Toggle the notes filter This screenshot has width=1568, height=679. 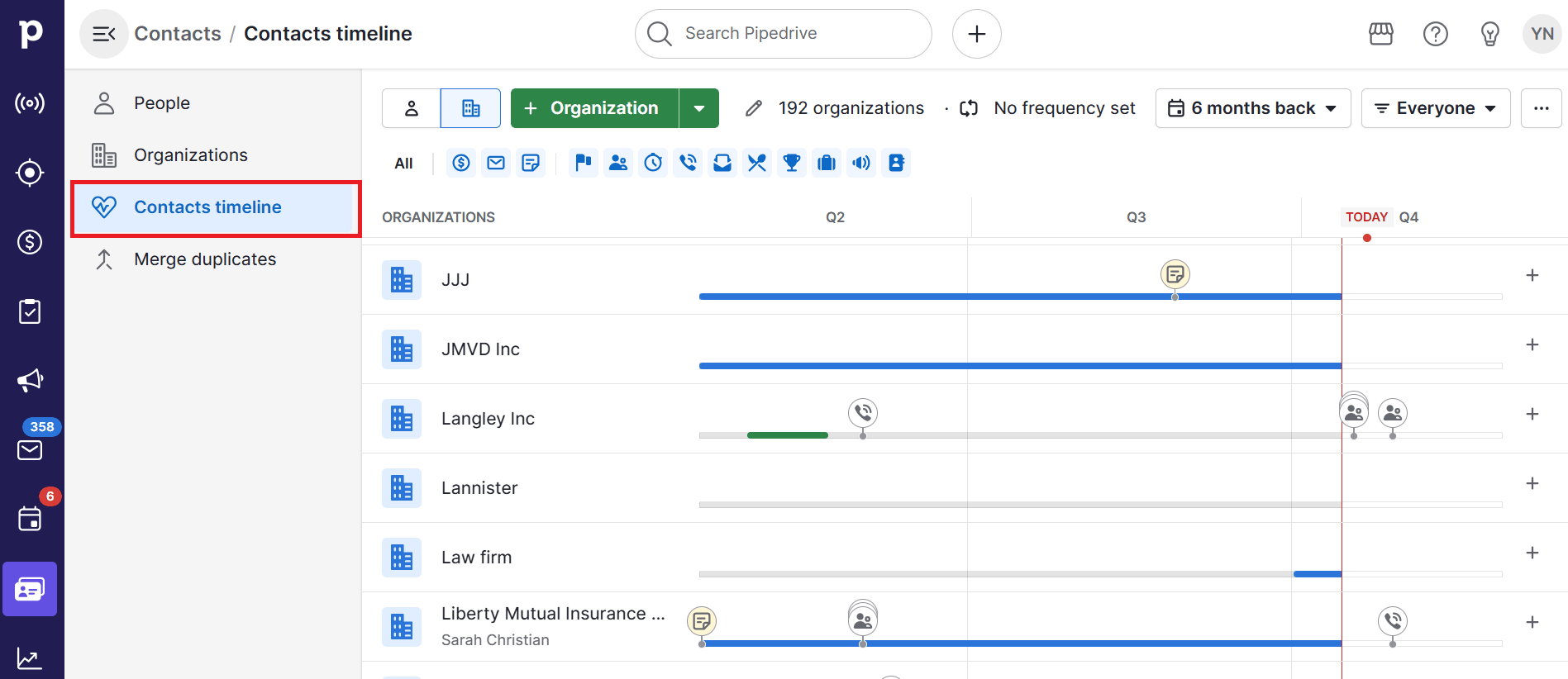coord(531,163)
